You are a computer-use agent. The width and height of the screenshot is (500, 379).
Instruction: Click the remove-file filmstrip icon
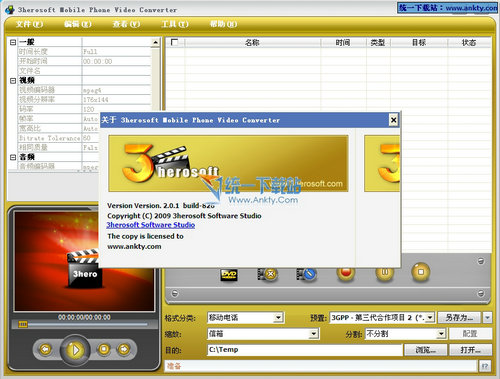267,274
